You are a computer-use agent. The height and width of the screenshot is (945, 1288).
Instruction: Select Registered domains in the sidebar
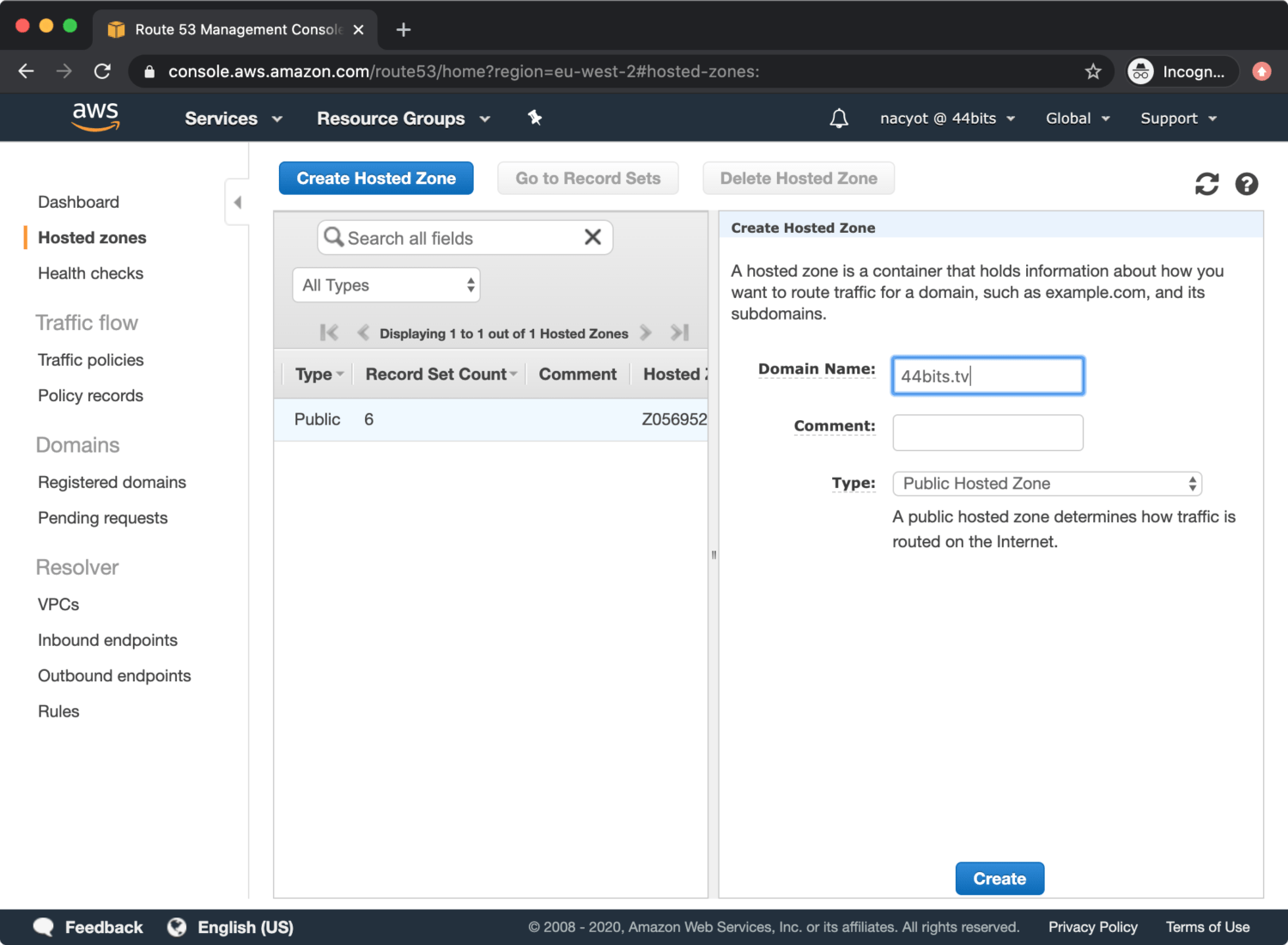[x=112, y=482]
